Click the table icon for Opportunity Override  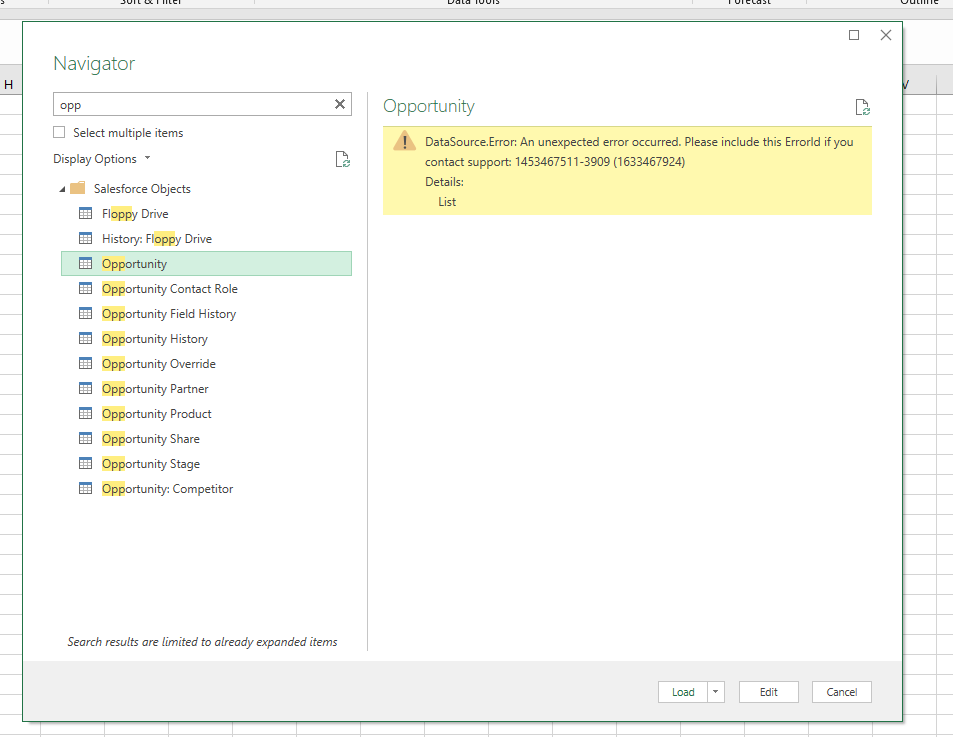[x=86, y=363]
